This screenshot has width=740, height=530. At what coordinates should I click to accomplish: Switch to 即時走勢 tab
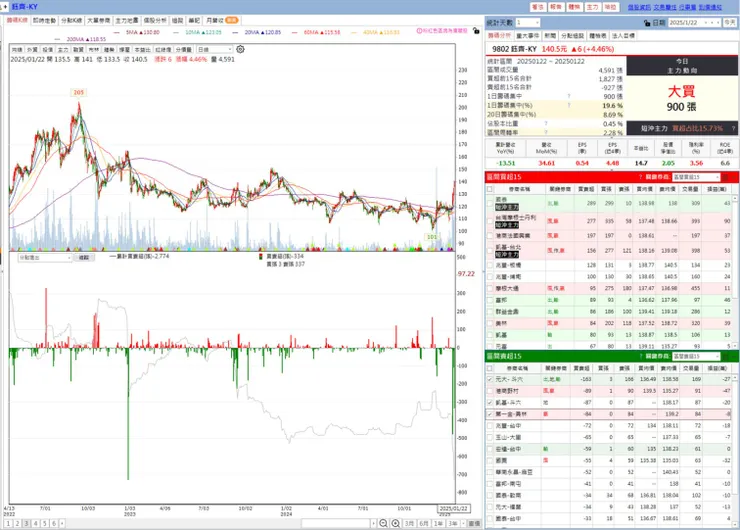point(44,20)
